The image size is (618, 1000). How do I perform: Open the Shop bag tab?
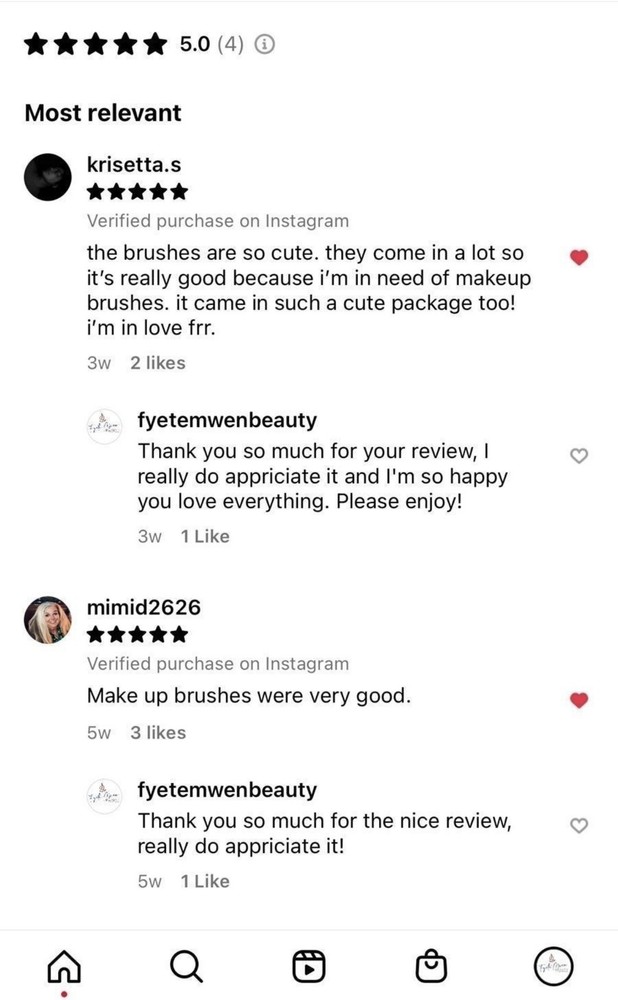(430, 966)
